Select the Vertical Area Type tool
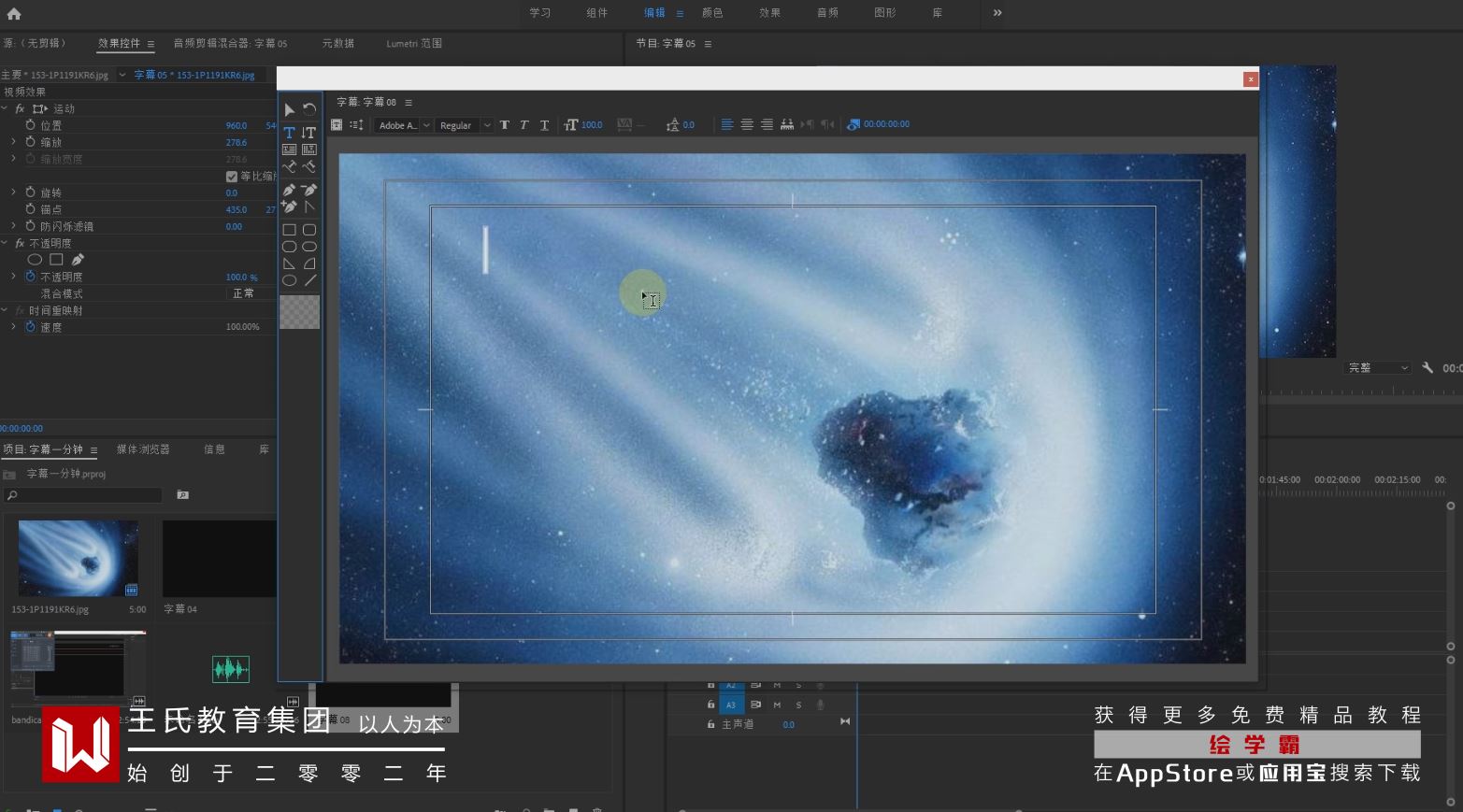Image resolution: width=1463 pixels, height=812 pixels. (309, 150)
